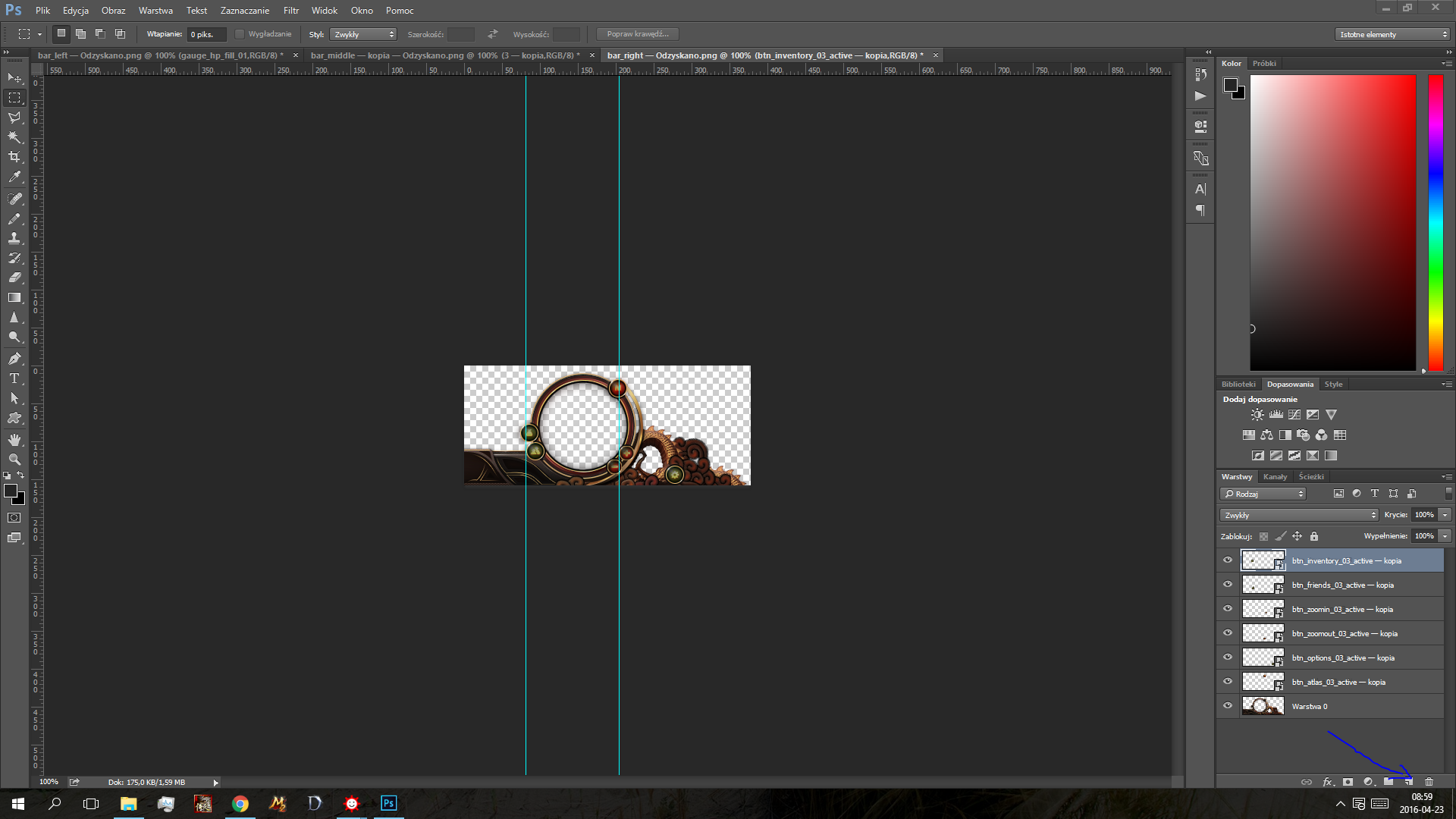Select the Eyedropper tool
This screenshot has height=819, width=1456.
[14, 177]
